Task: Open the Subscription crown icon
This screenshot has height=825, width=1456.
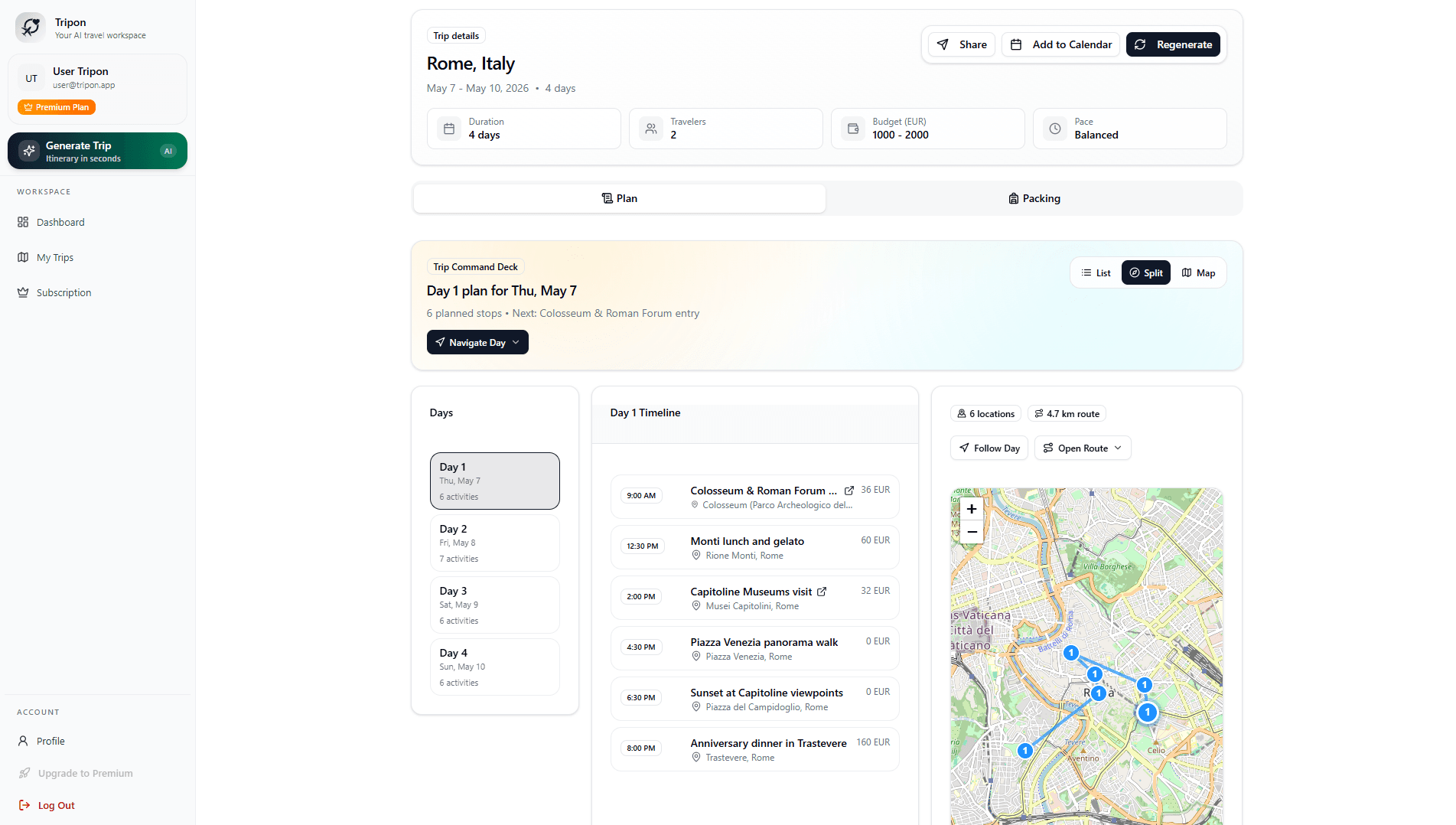Action: point(23,292)
